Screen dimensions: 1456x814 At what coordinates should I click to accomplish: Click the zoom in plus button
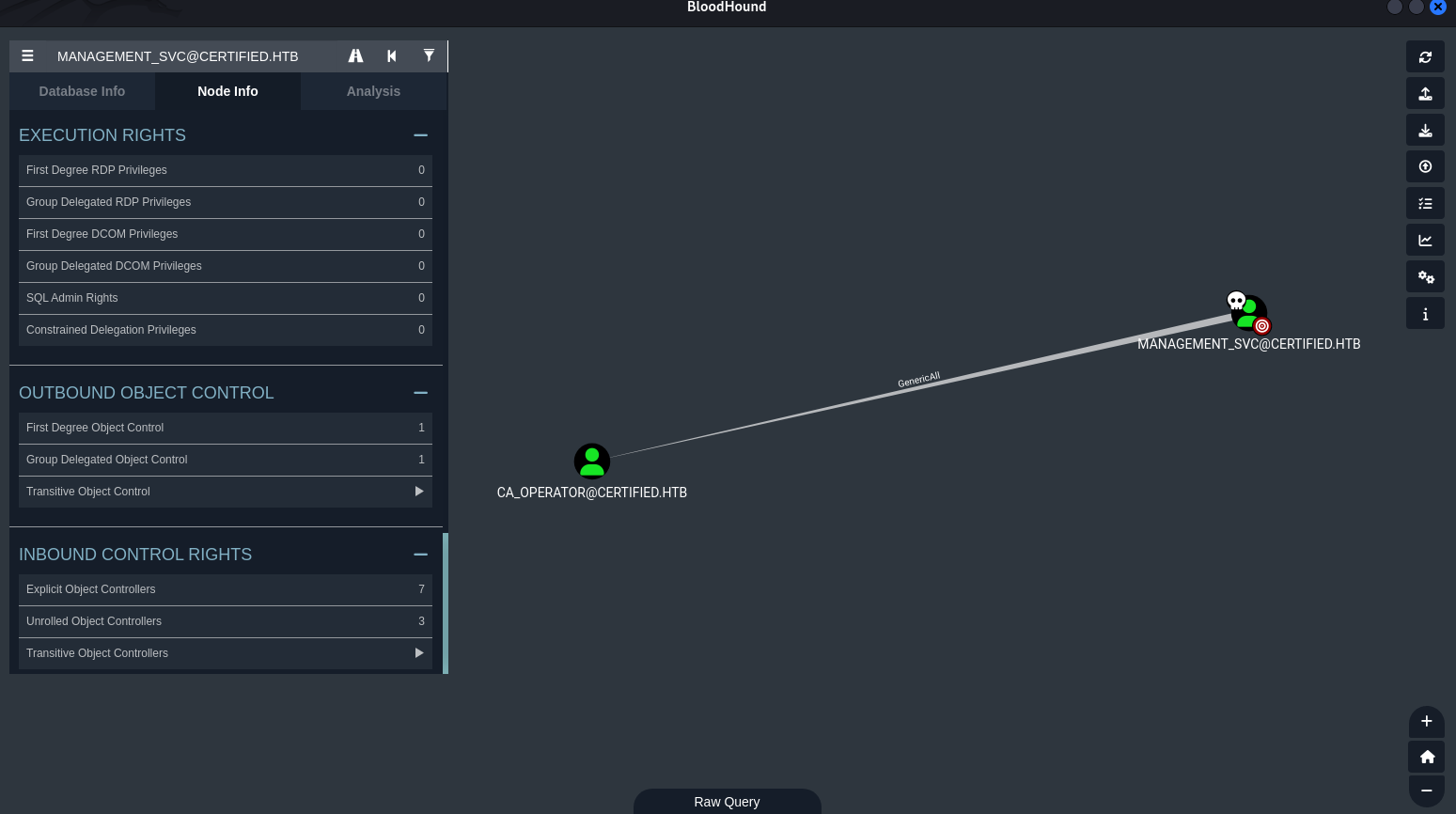coord(1426,722)
